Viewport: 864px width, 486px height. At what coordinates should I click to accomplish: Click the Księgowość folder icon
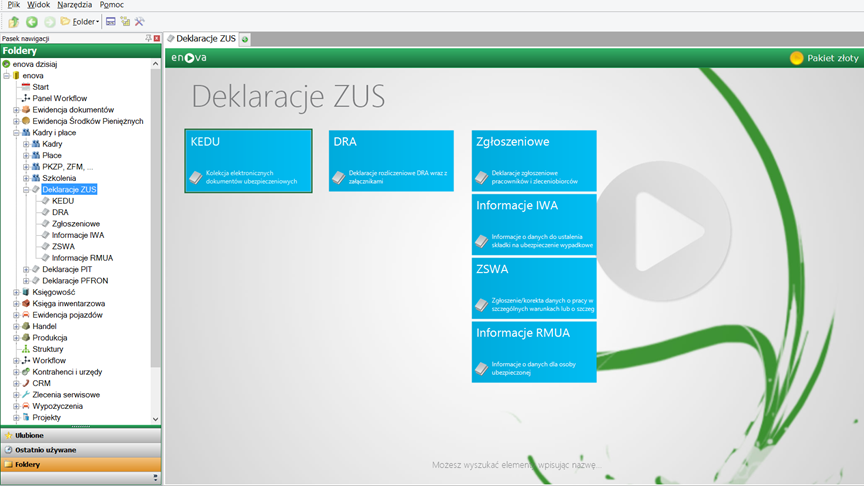point(26,292)
